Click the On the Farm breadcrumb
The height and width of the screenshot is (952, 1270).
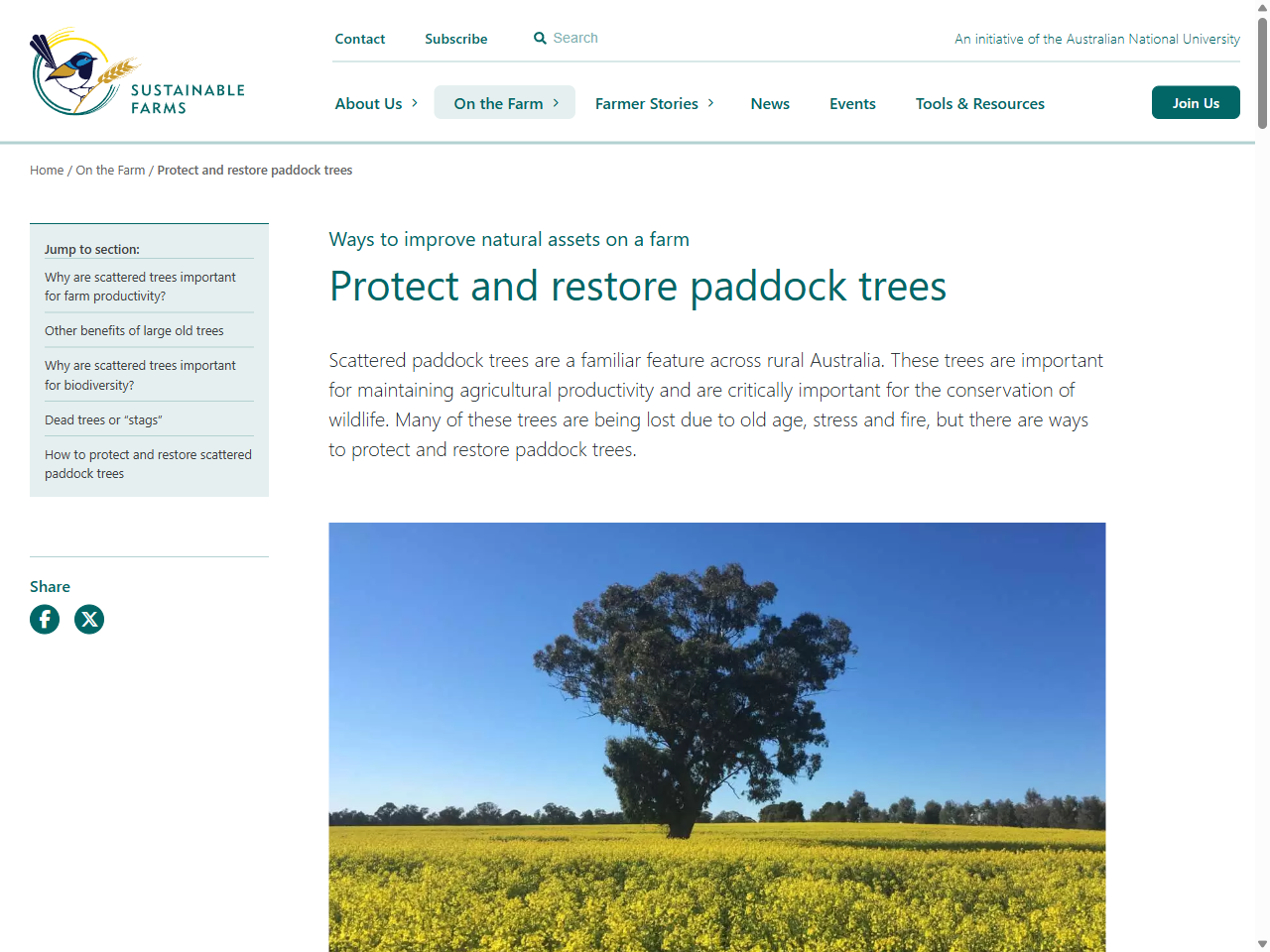[x=109, y=170]
